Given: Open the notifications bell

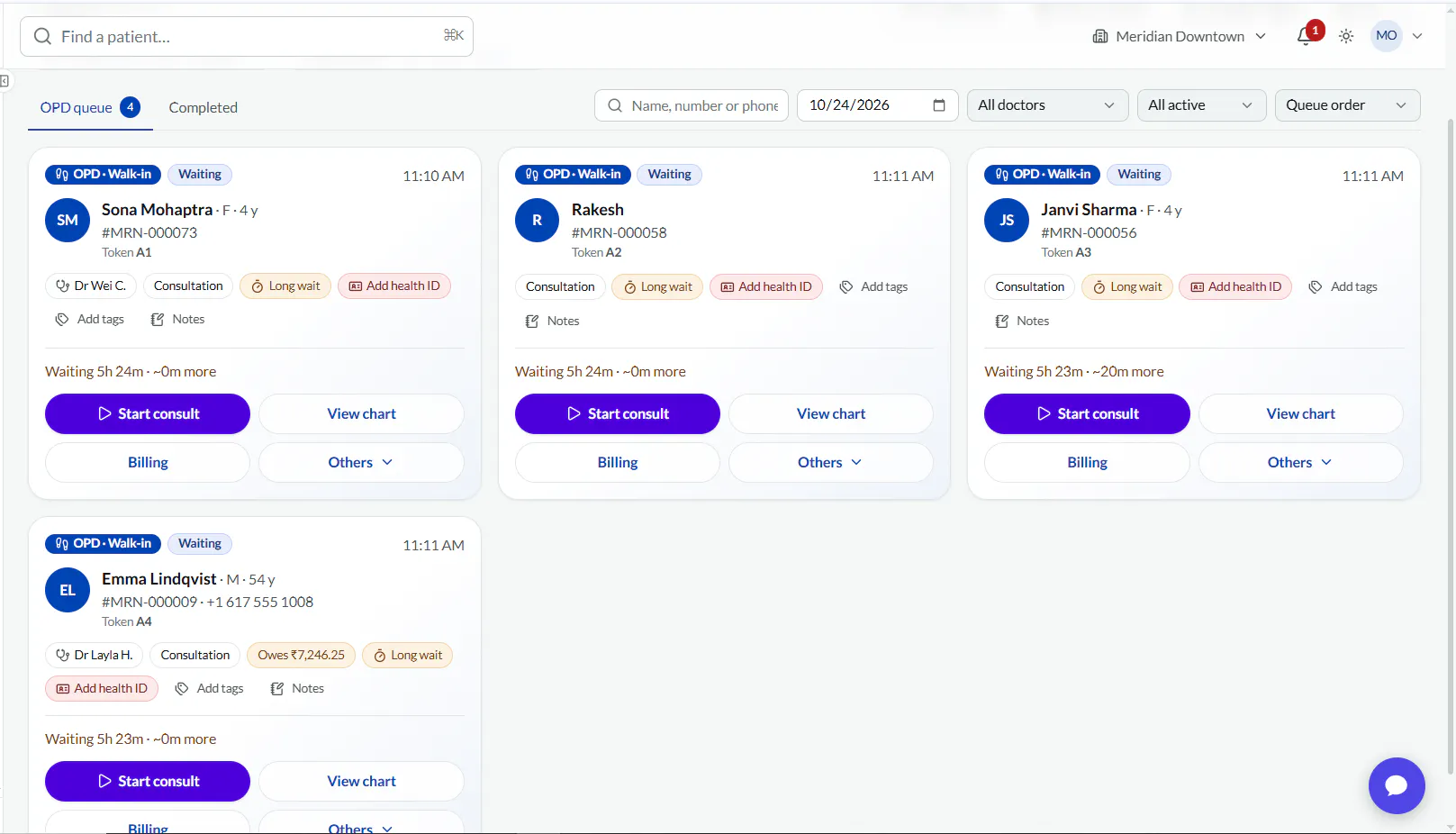Looking at the screenshot, I should coord(1305,36).
